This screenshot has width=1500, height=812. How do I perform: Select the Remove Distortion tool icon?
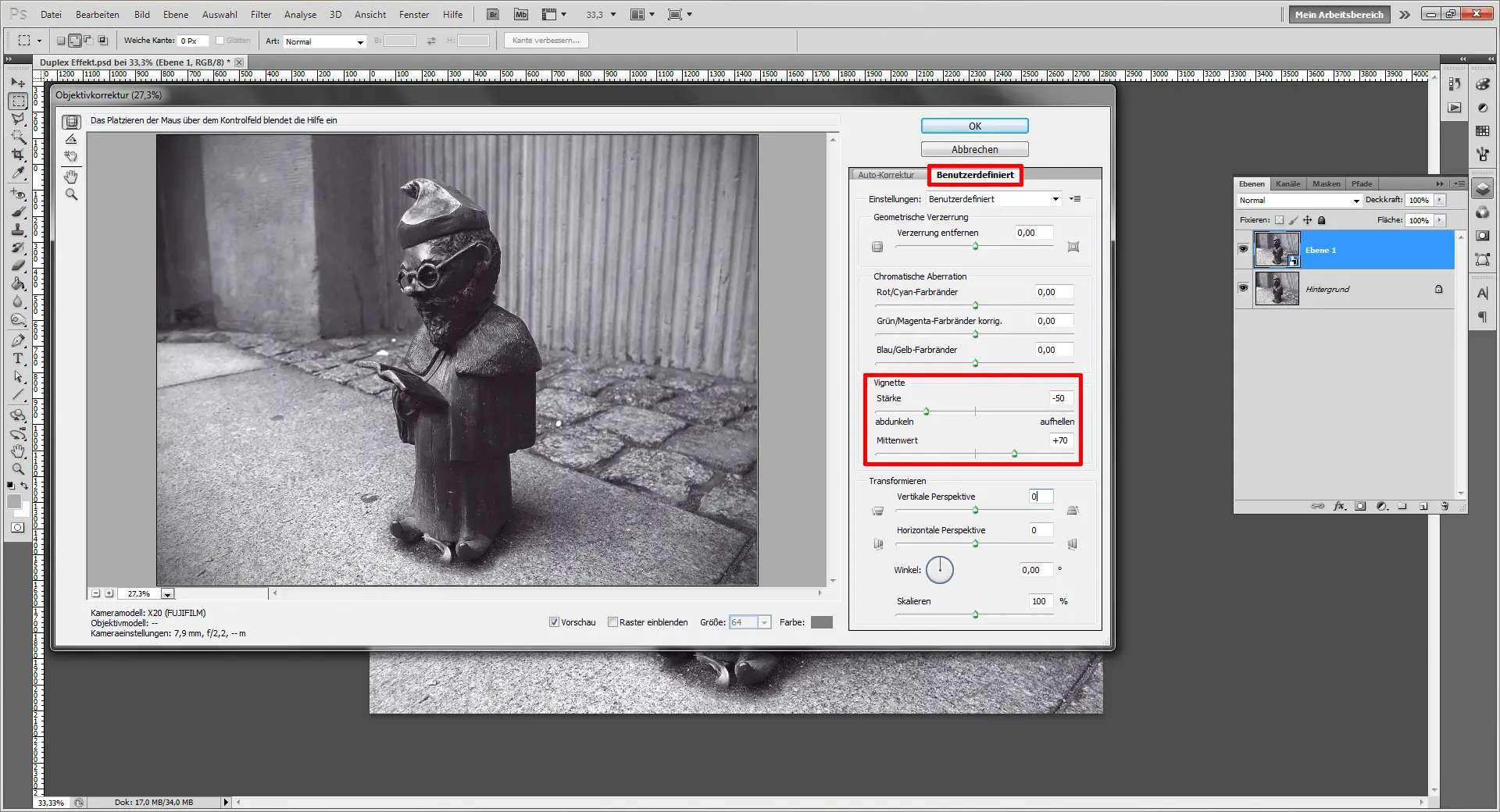(71, 122)
